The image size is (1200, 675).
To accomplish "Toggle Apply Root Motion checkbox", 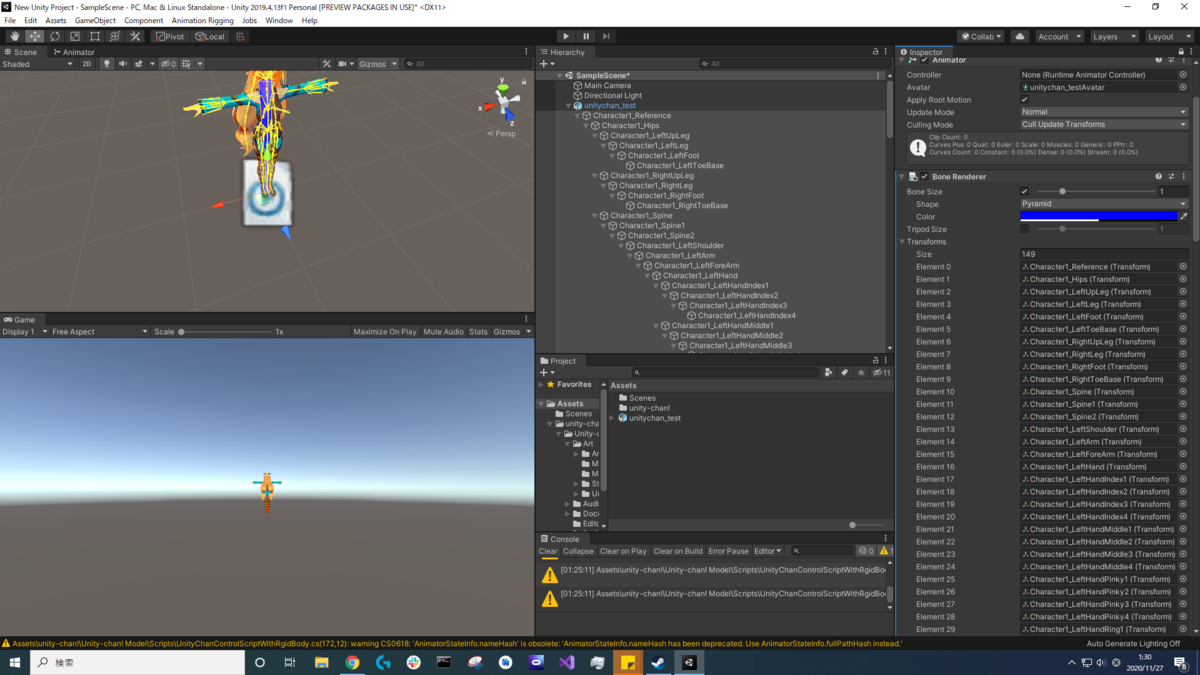I will click(1024, 100).
